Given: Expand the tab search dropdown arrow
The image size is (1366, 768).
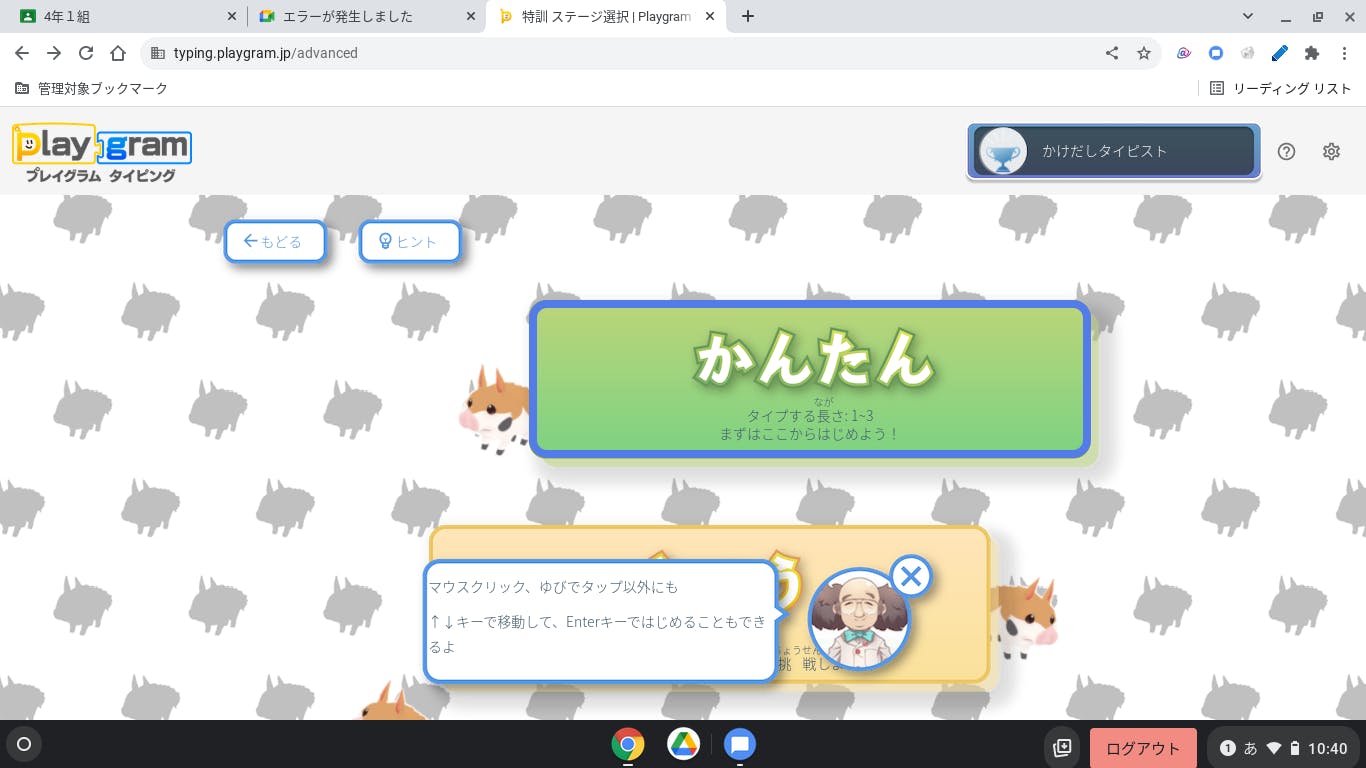Looking at the screenshot, I should click(x=1248, y=16).
